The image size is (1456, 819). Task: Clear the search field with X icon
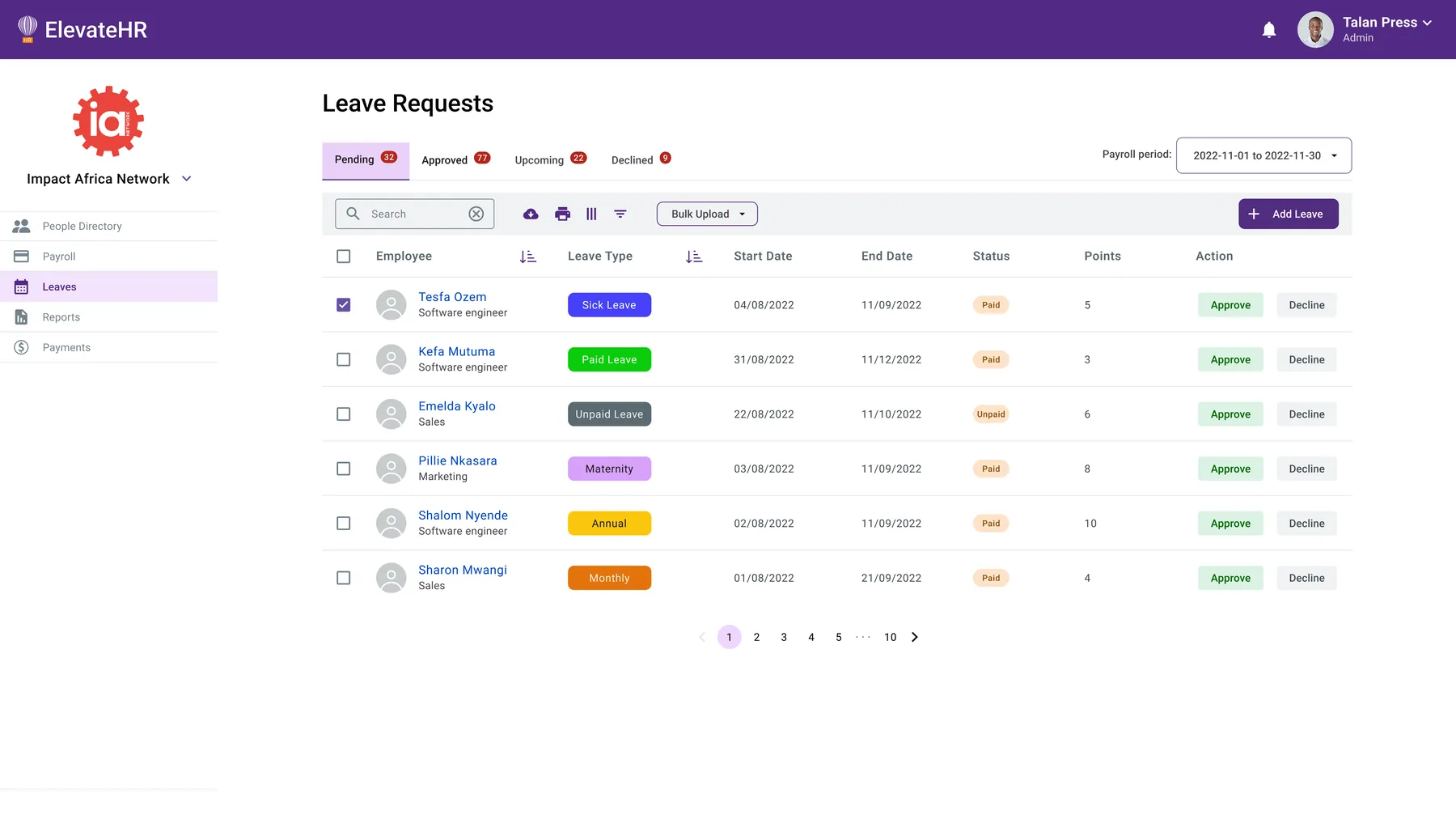tap(476, 214)
